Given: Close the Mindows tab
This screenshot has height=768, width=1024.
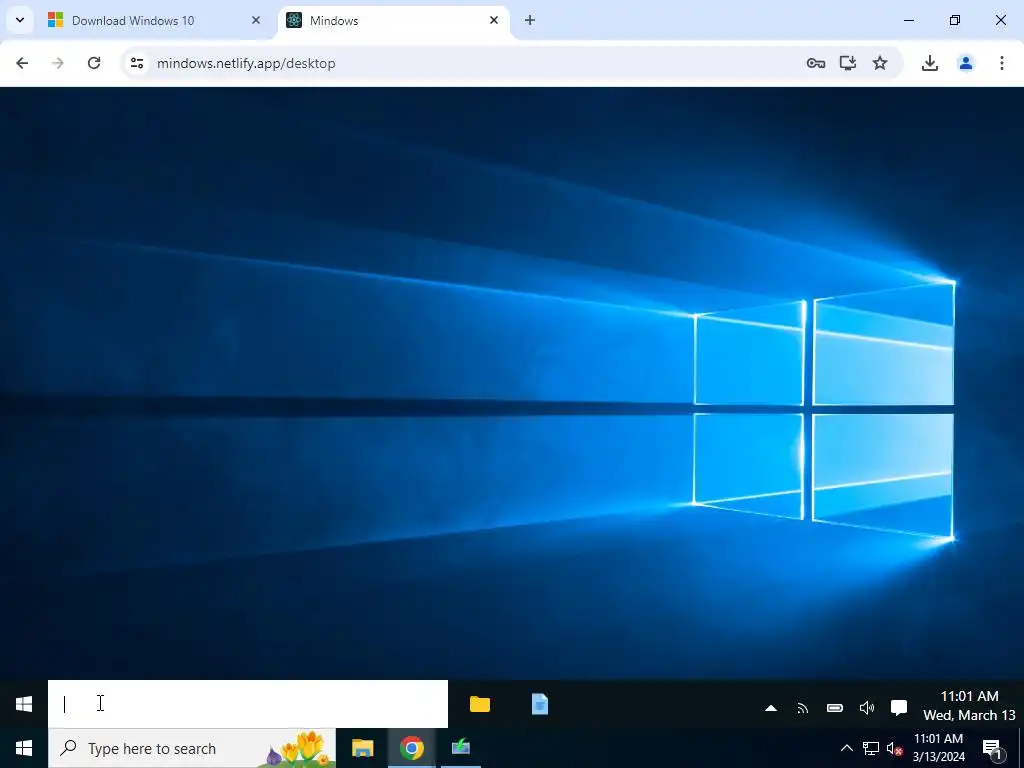Looking at the screenshot, I should point(494,20).
